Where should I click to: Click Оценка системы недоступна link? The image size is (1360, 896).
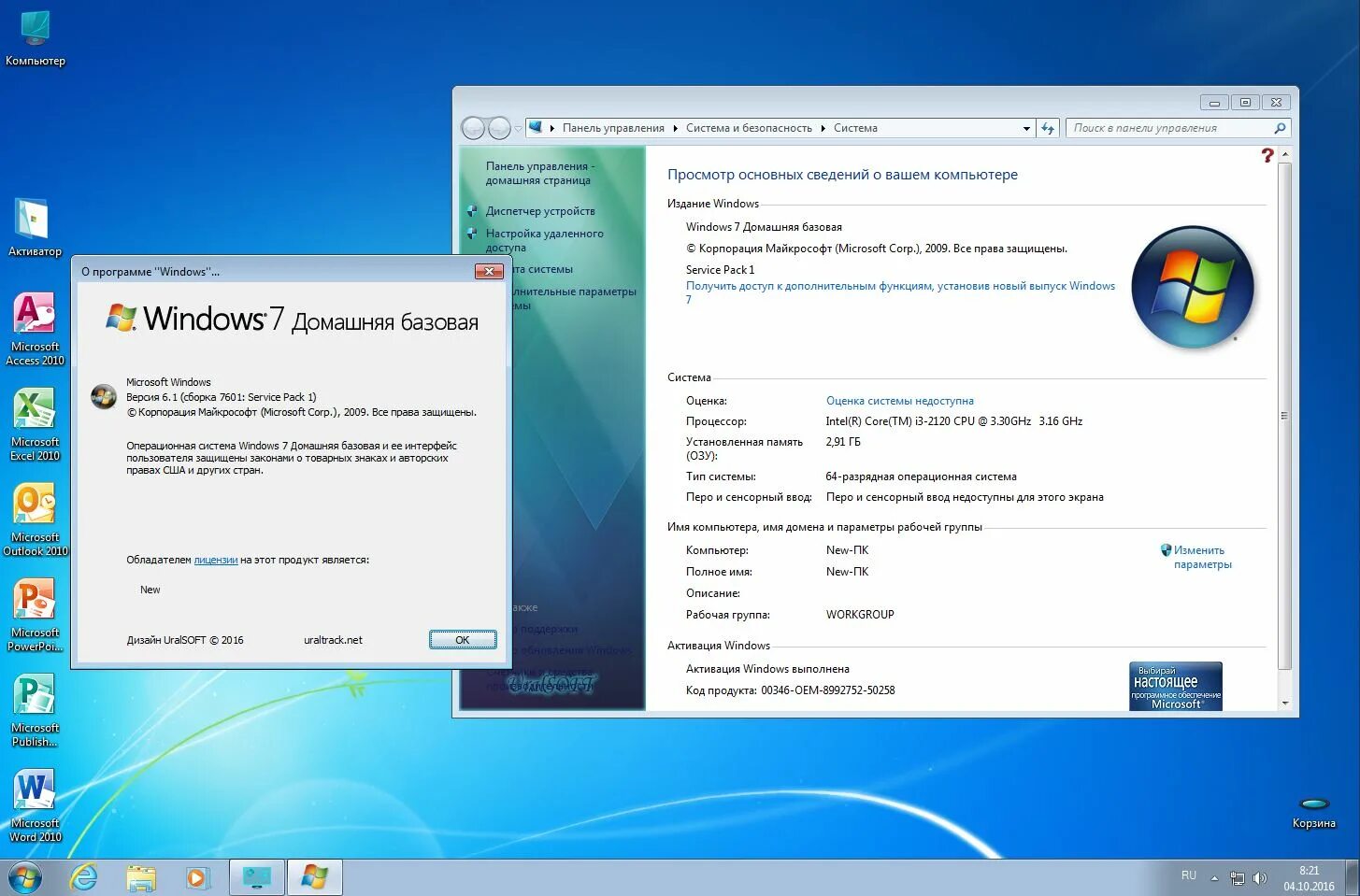899,401
